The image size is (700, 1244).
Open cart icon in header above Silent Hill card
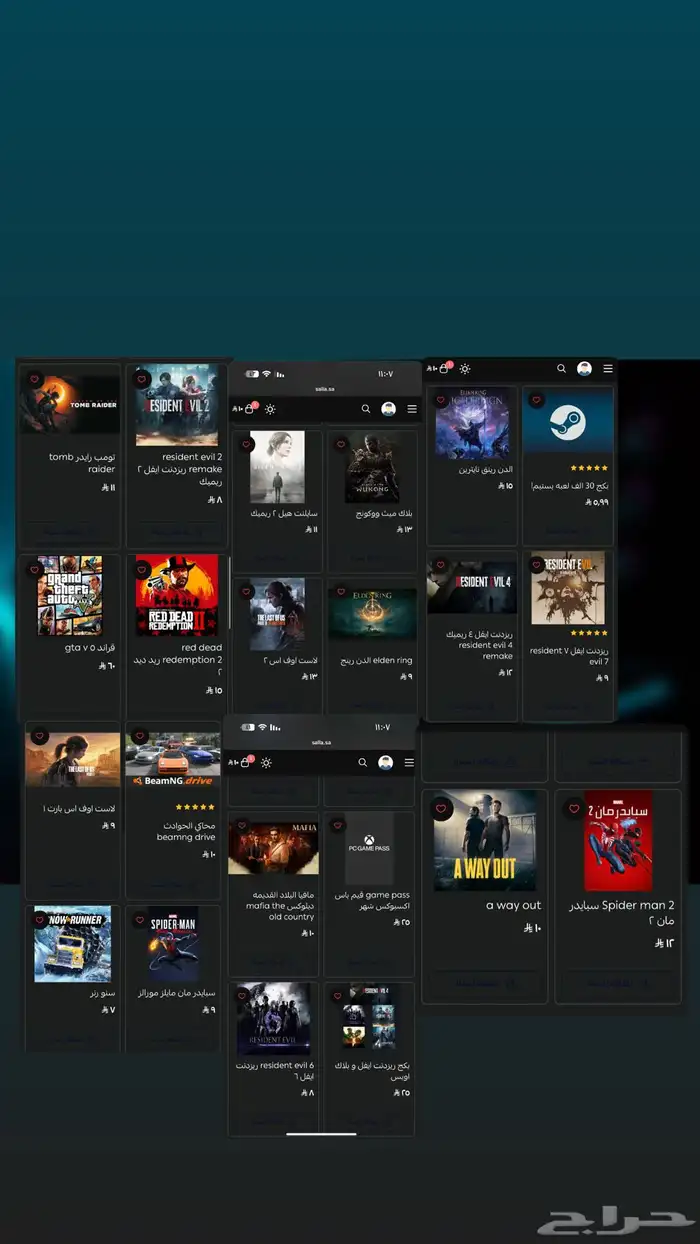click(249, 409)
